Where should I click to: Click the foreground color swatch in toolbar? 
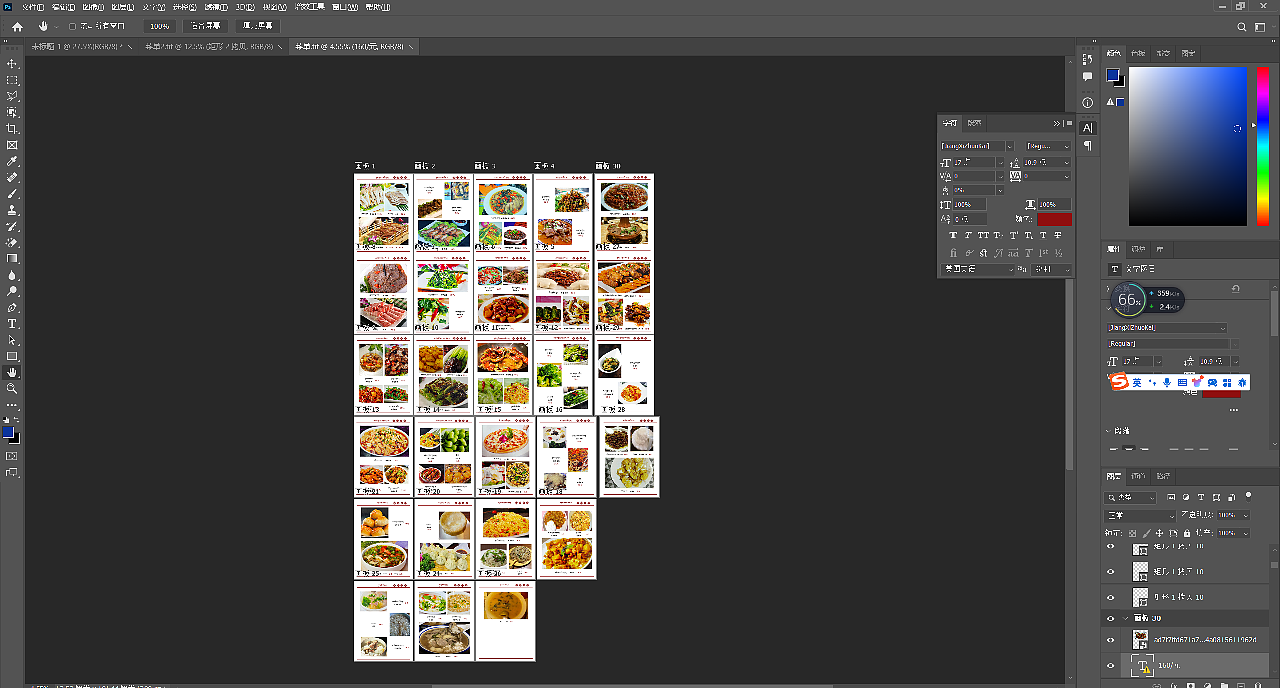(x=9, y=432)
